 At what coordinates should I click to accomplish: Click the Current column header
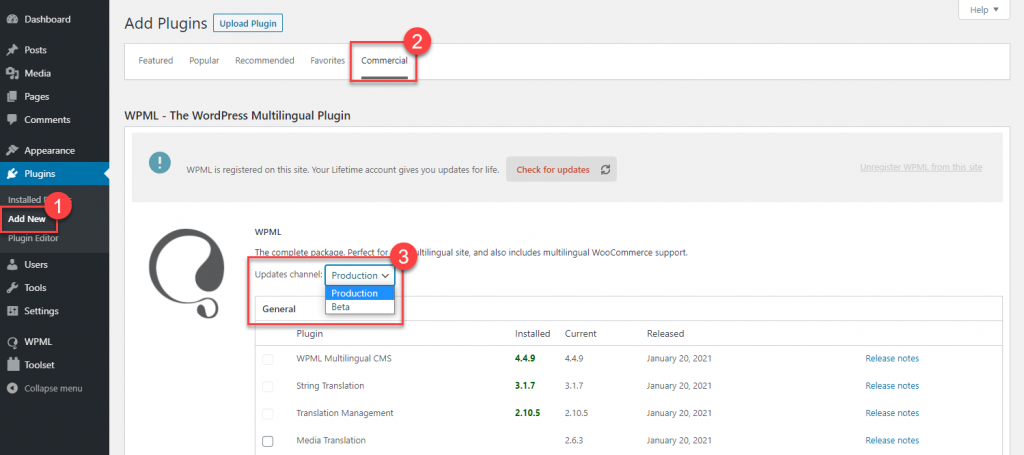tap(581, 334)
